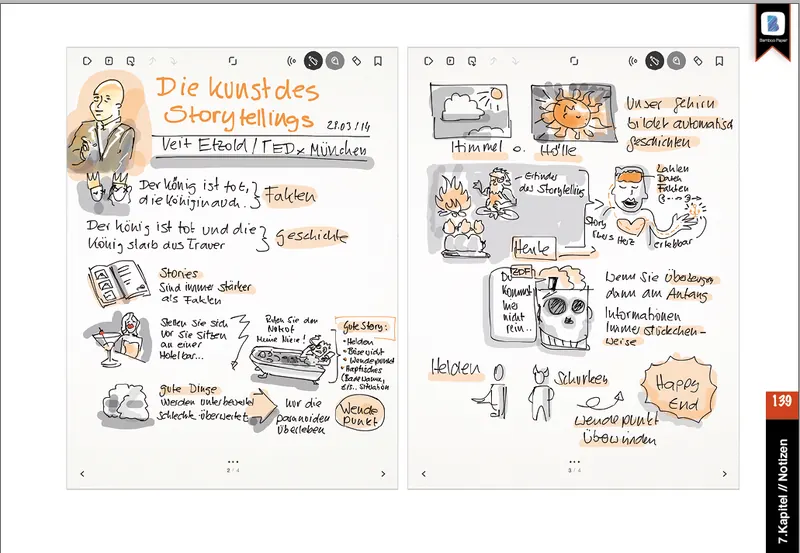Click the three-dot page indicator above '3 / 4'
Viewport: 800px width, 553px height.
tap(574, 462)
